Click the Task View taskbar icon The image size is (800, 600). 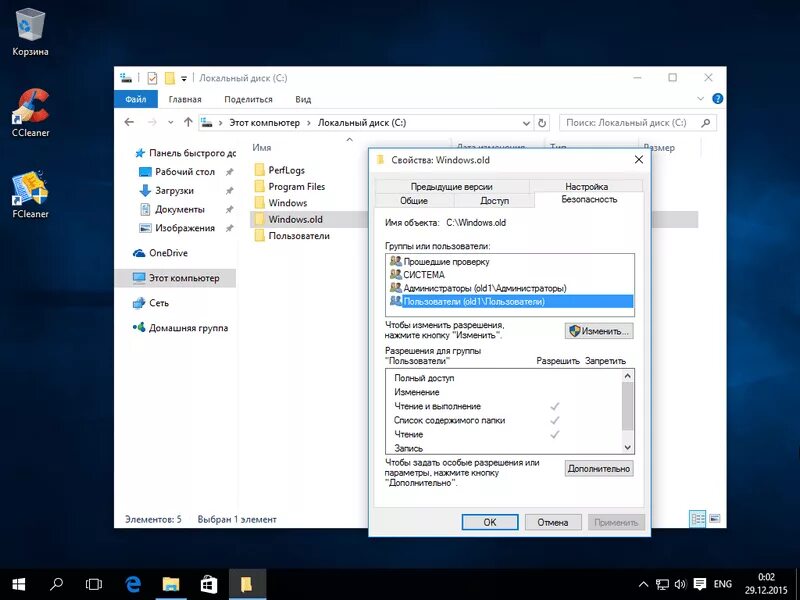tap(94, 585)
